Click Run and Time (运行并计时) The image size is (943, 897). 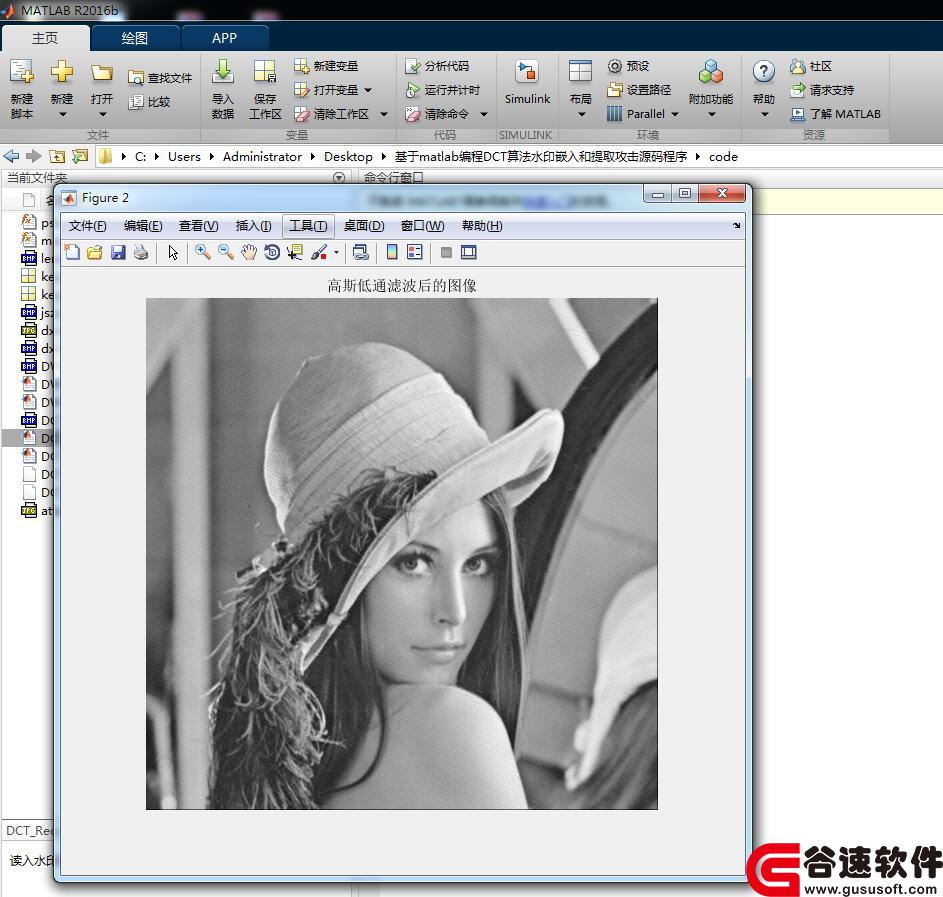pos(443,90)
